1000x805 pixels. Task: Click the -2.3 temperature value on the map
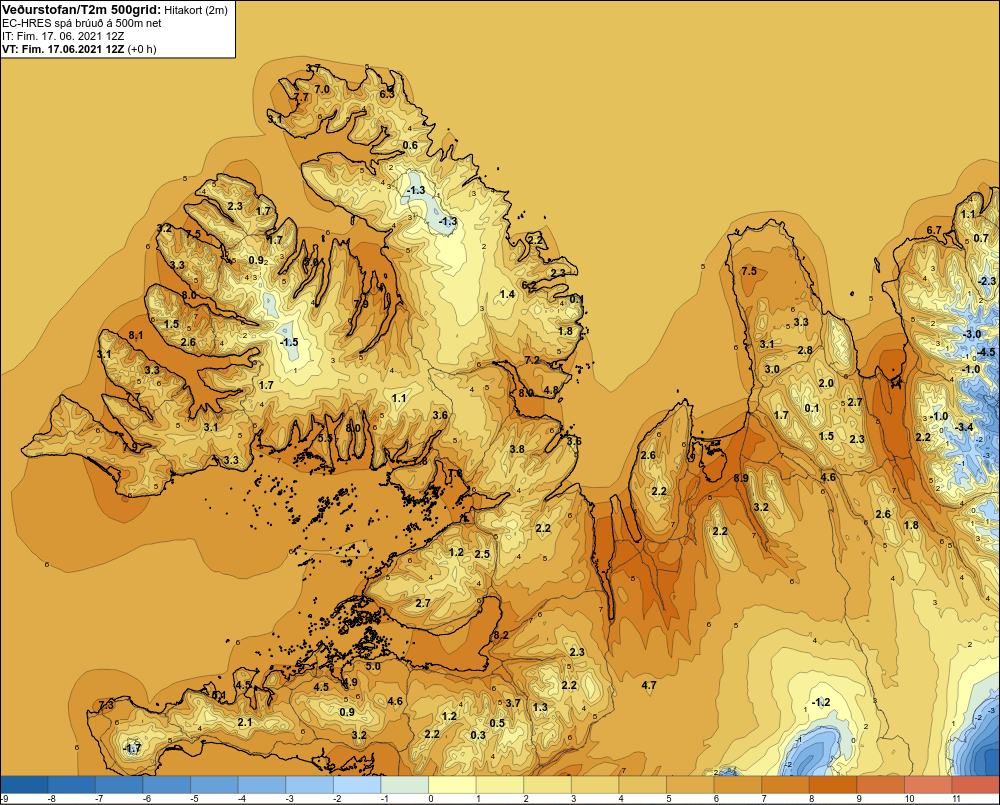point(986,281)
